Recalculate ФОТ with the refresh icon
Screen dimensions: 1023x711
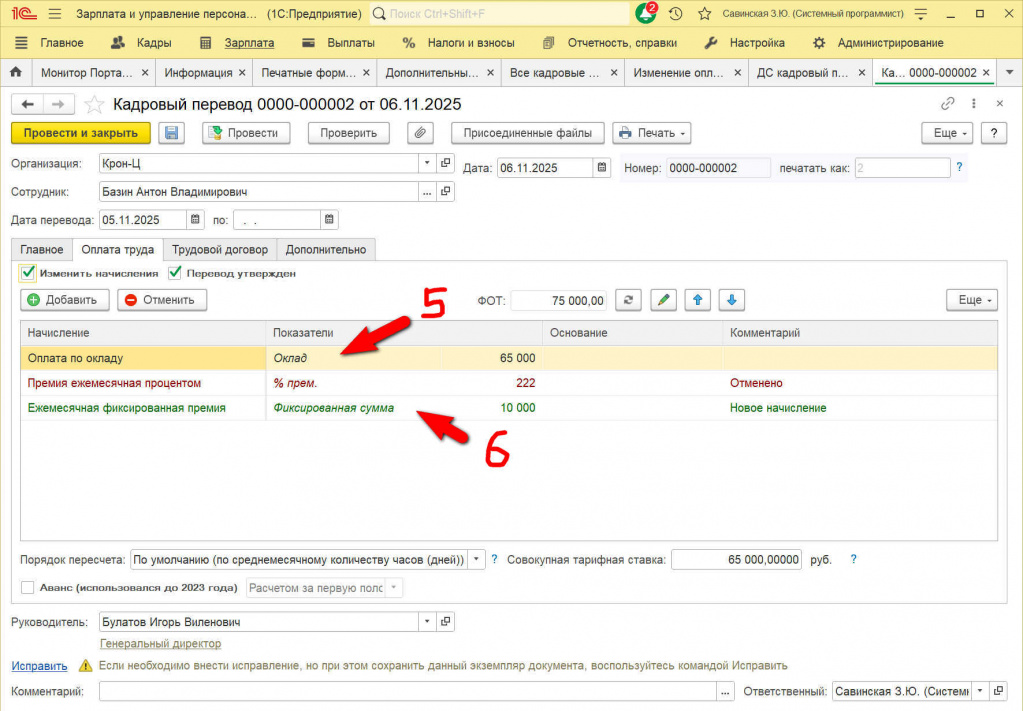pos(628,300)
